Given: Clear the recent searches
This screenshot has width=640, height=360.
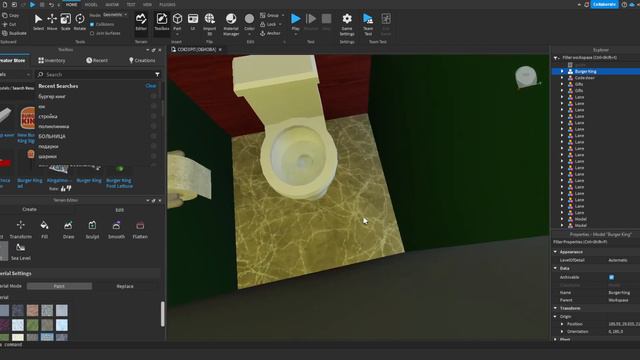Looking at the screenshot, I should click(151, 86).
